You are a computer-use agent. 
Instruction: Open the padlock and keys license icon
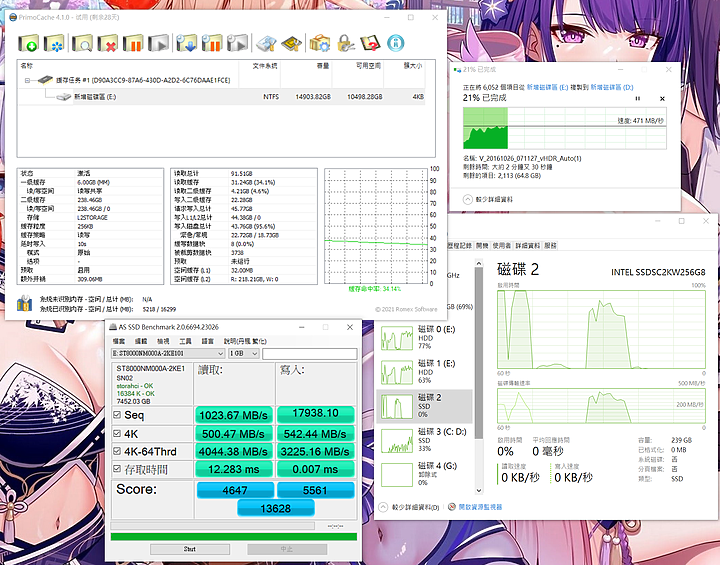pos(345,43)
